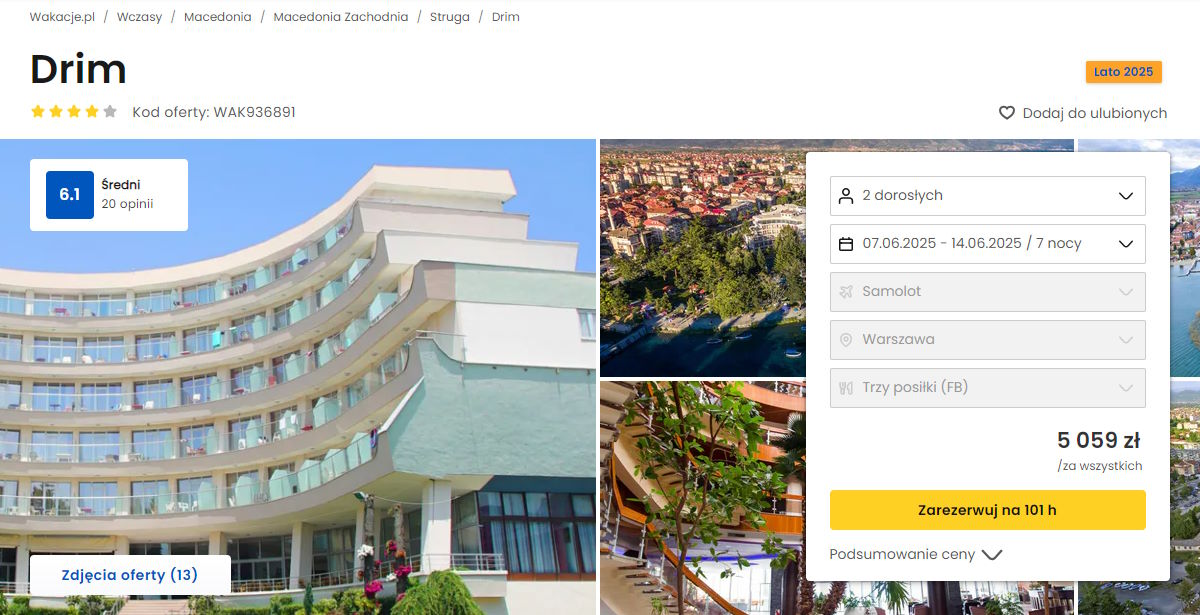Click the location pin icon by Warszawa
Screen dimensions: 1200x615
point(846,340)
